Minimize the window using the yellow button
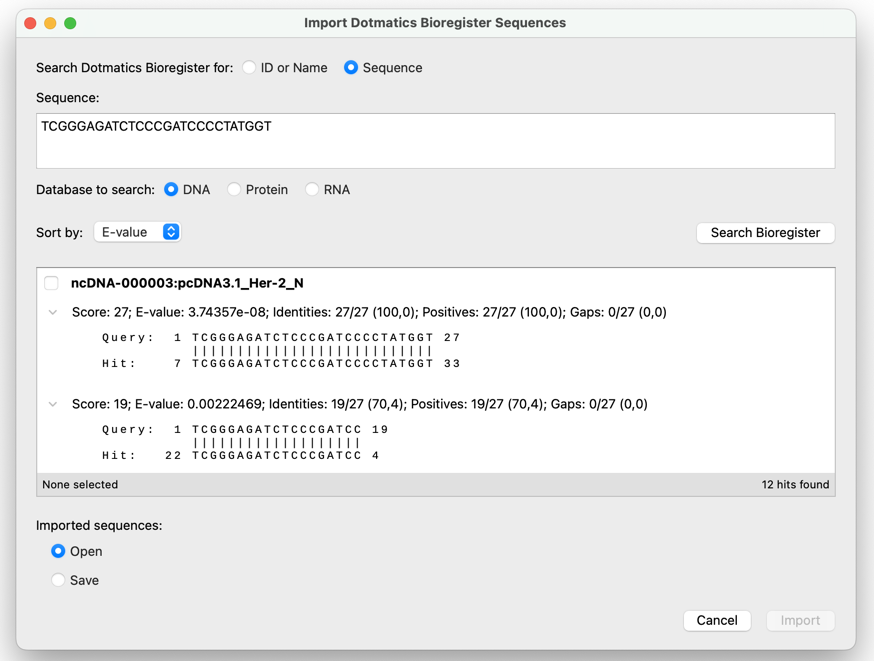The height and width of the screenshot is (661, 874). 50,23
